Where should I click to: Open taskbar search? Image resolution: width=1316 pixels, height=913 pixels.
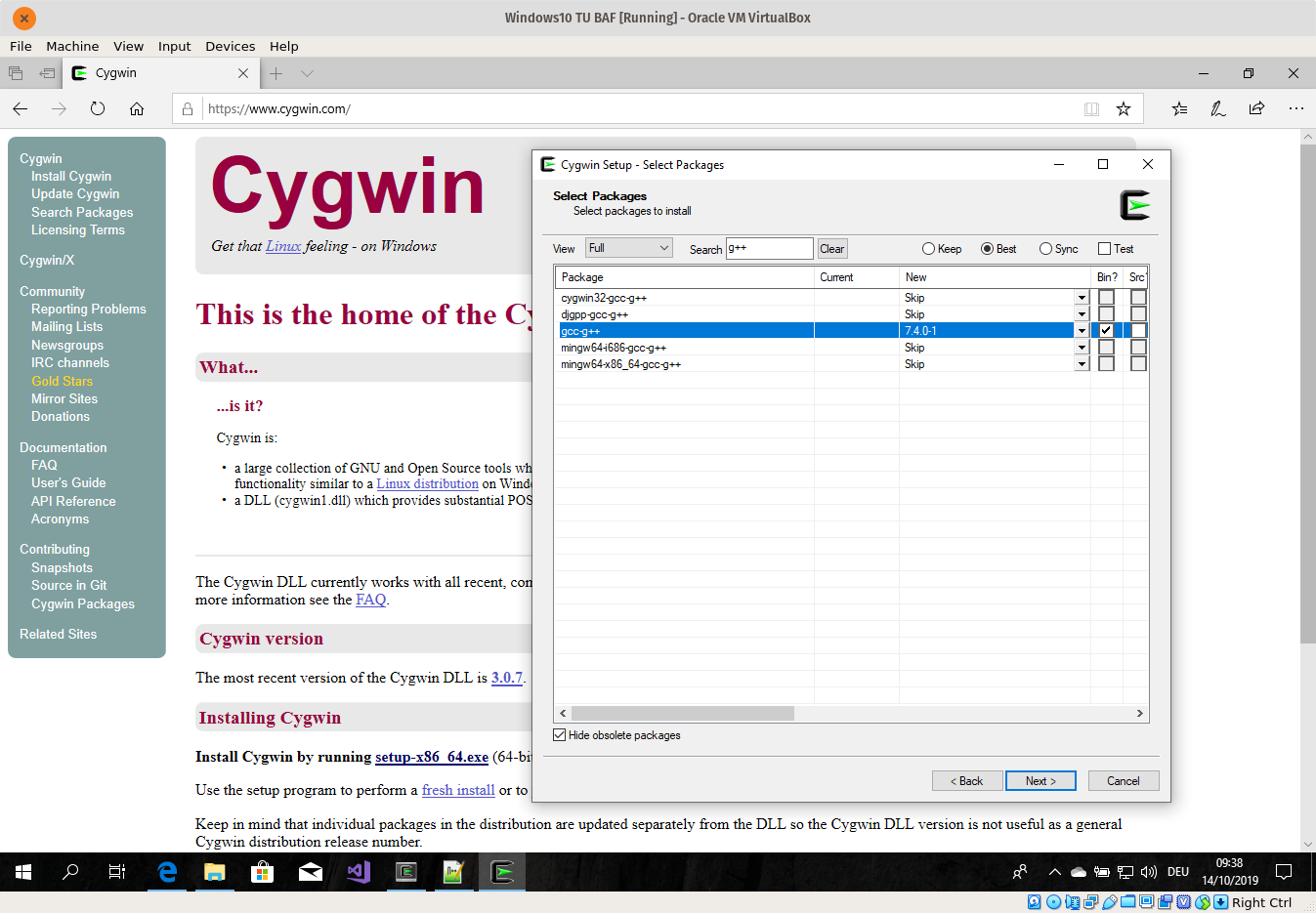[70, 872]
